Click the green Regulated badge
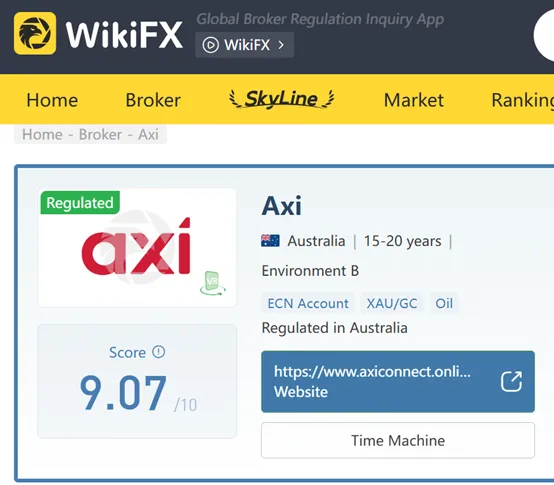The width and height of the screenshot is (554, 485). coord(80,203)
